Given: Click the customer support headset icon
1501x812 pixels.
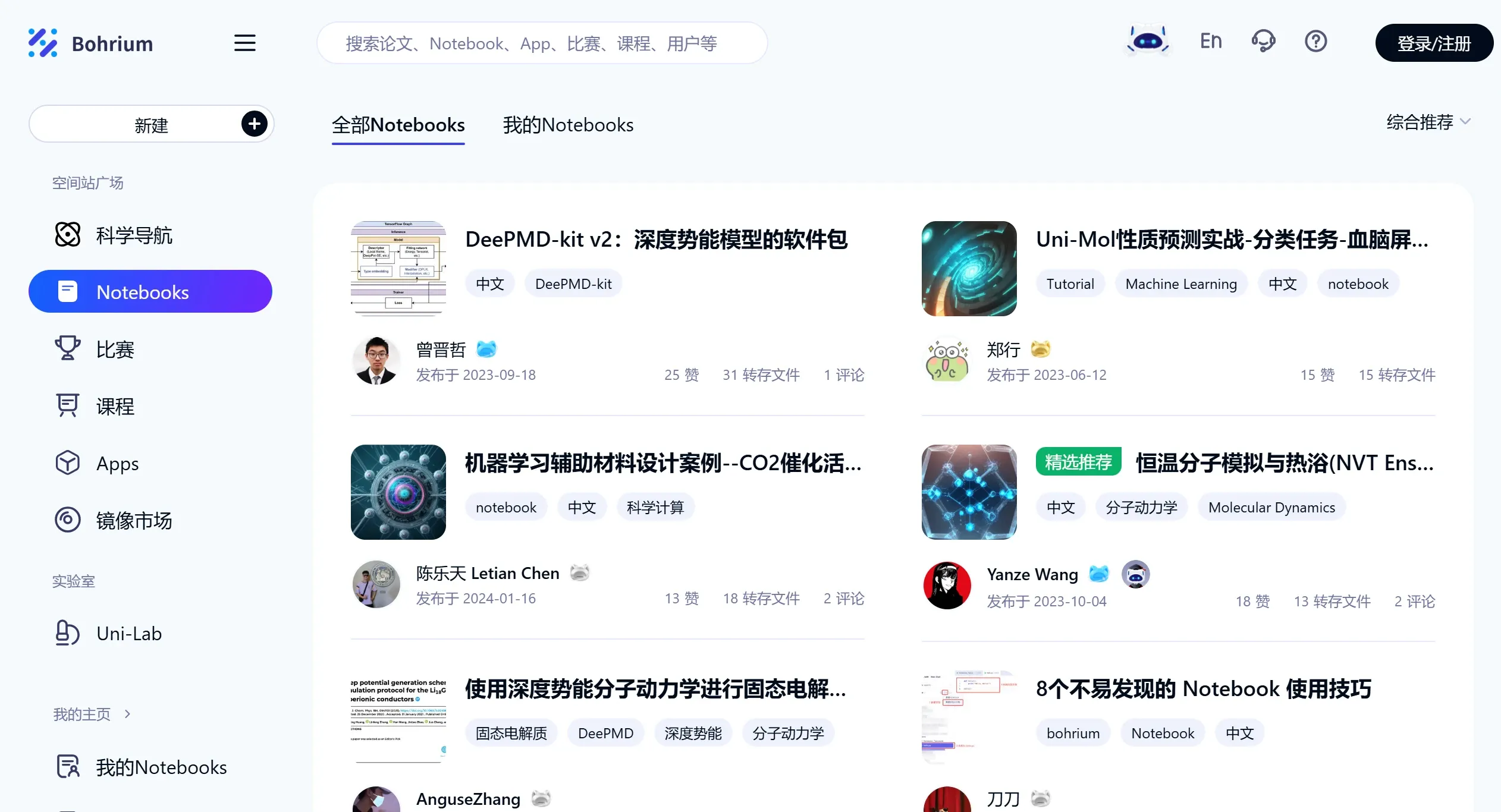Looking at the screenshot, I should coord(1263,40).
